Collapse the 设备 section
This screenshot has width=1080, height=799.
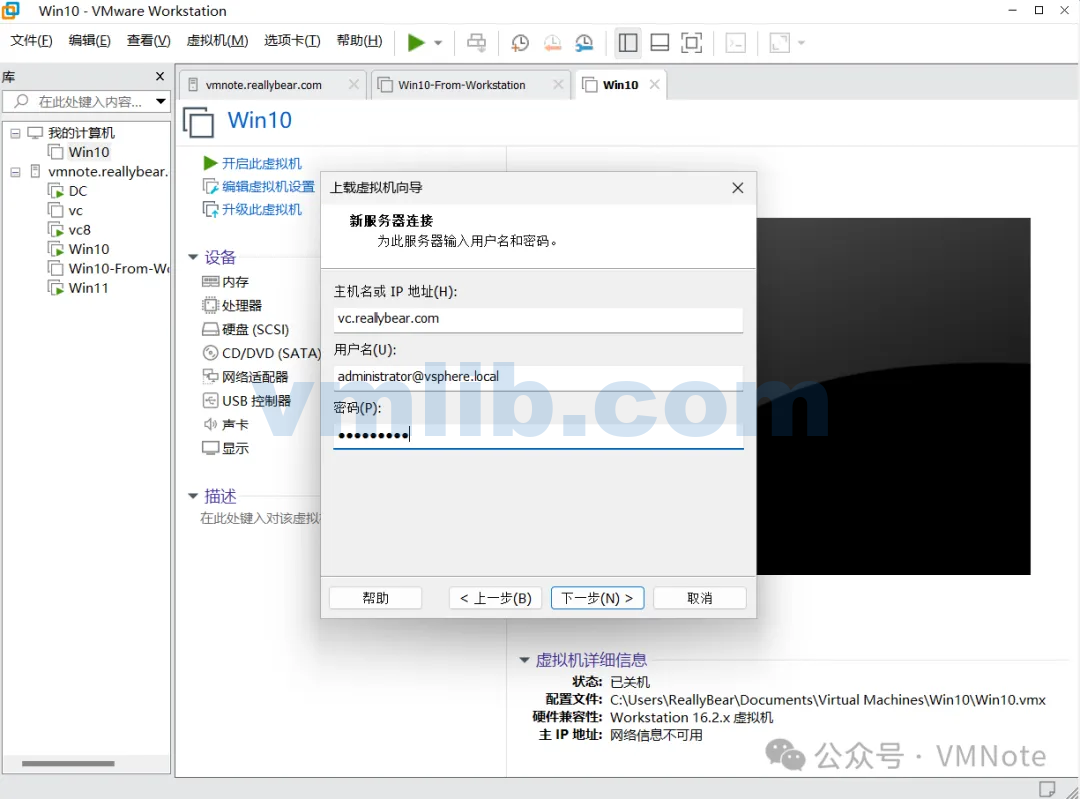click(x=193, y=257)
